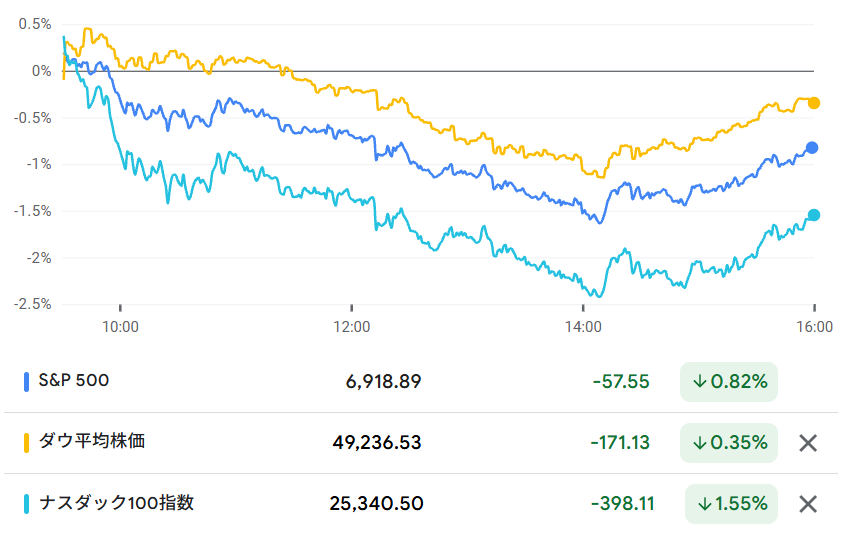Click the 10:00 time axis label
848x533 pixels.
coord(120,326)
